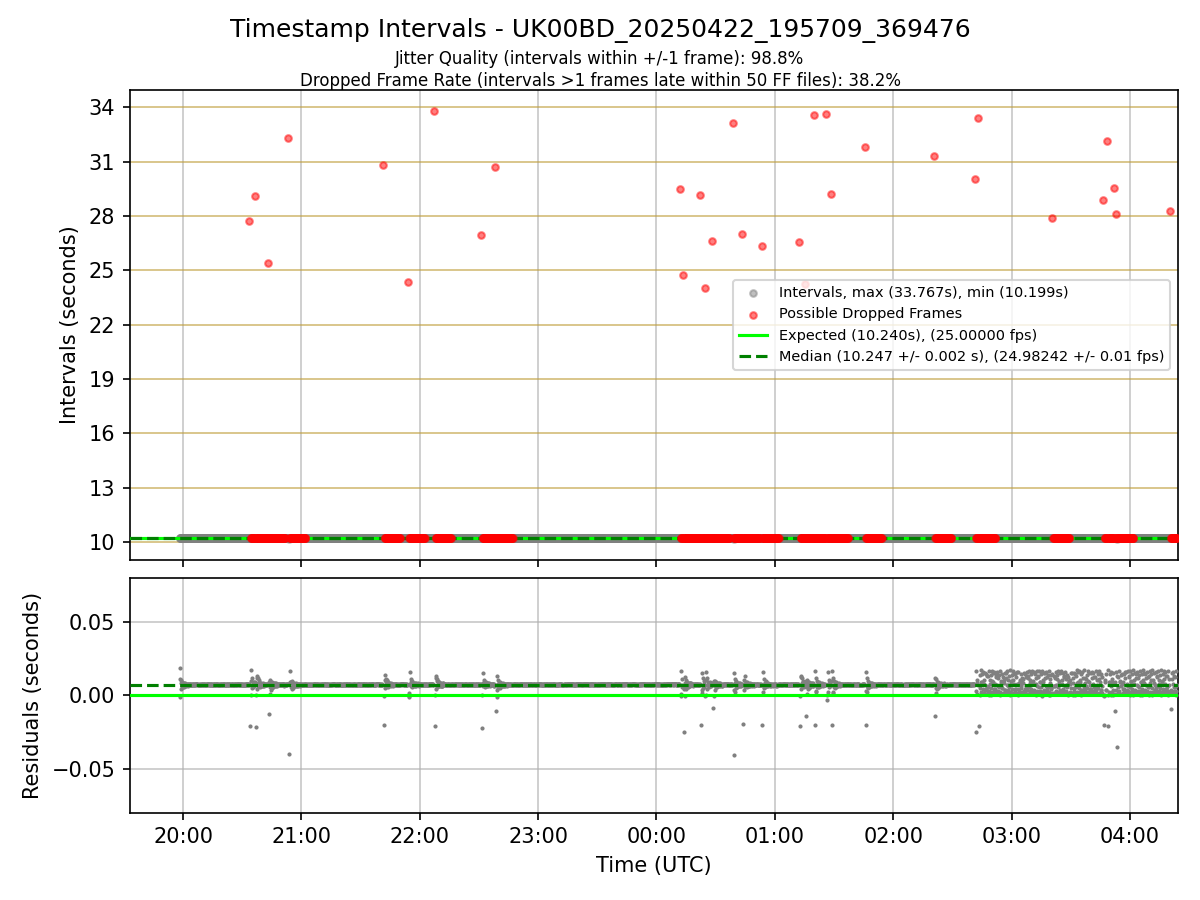The height and width of the screenshot is (900, 1200).
Task: Click x-axis tick label '21:00'
Action: [x=301, y=834]
